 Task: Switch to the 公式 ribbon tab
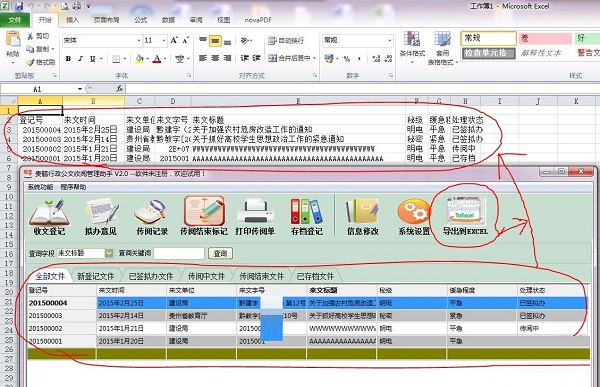(140, 20)
